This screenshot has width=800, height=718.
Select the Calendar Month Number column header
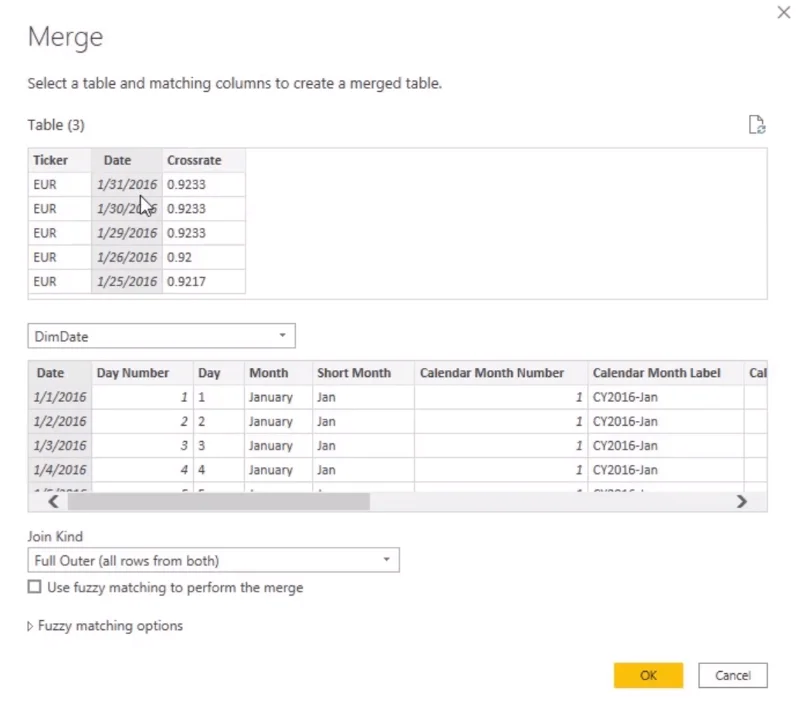[x=501, y=373]
